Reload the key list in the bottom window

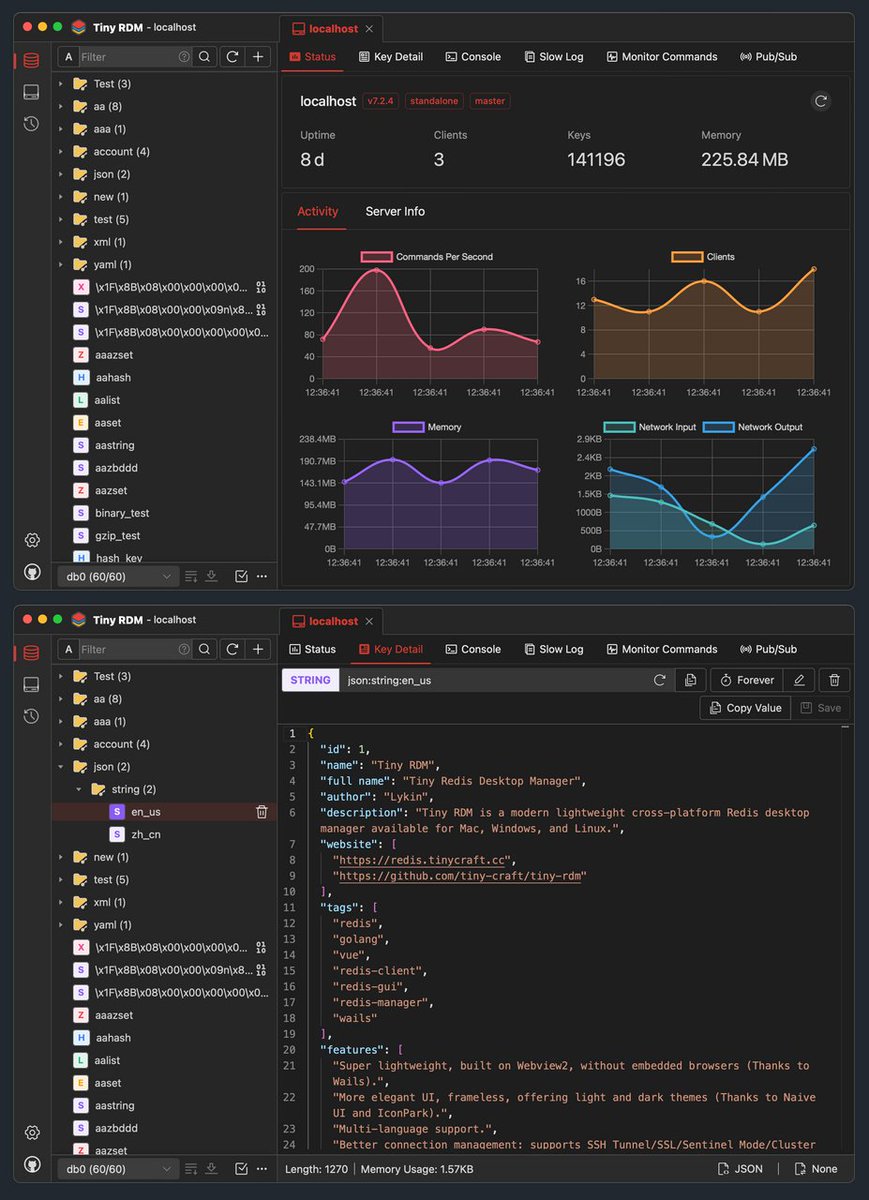pos(232,649)
